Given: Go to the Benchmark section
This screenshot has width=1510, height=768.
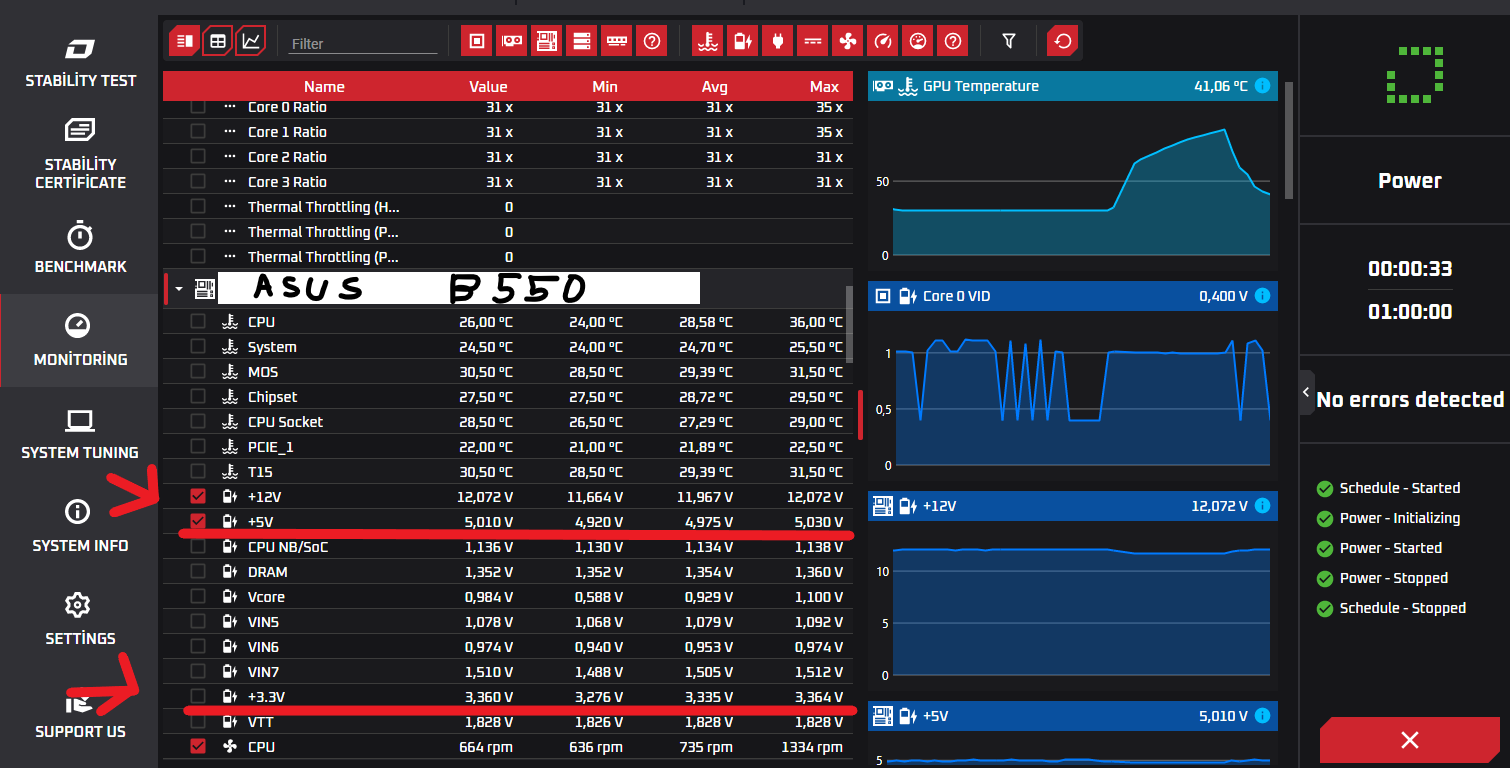Looking at the screenshot, I should (80, 248).
